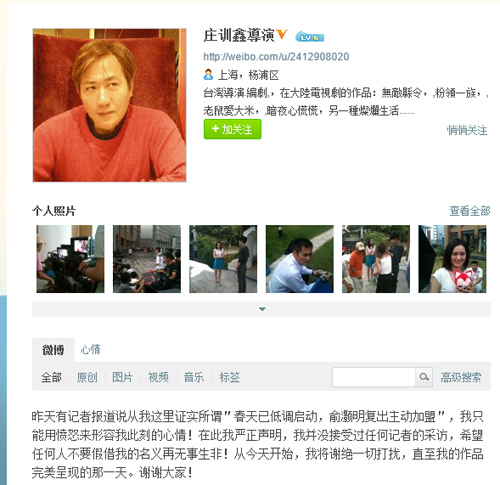The image size is (500, 485).
Task: Switch to the 心情 tab
Action: [x=90, y=349]
